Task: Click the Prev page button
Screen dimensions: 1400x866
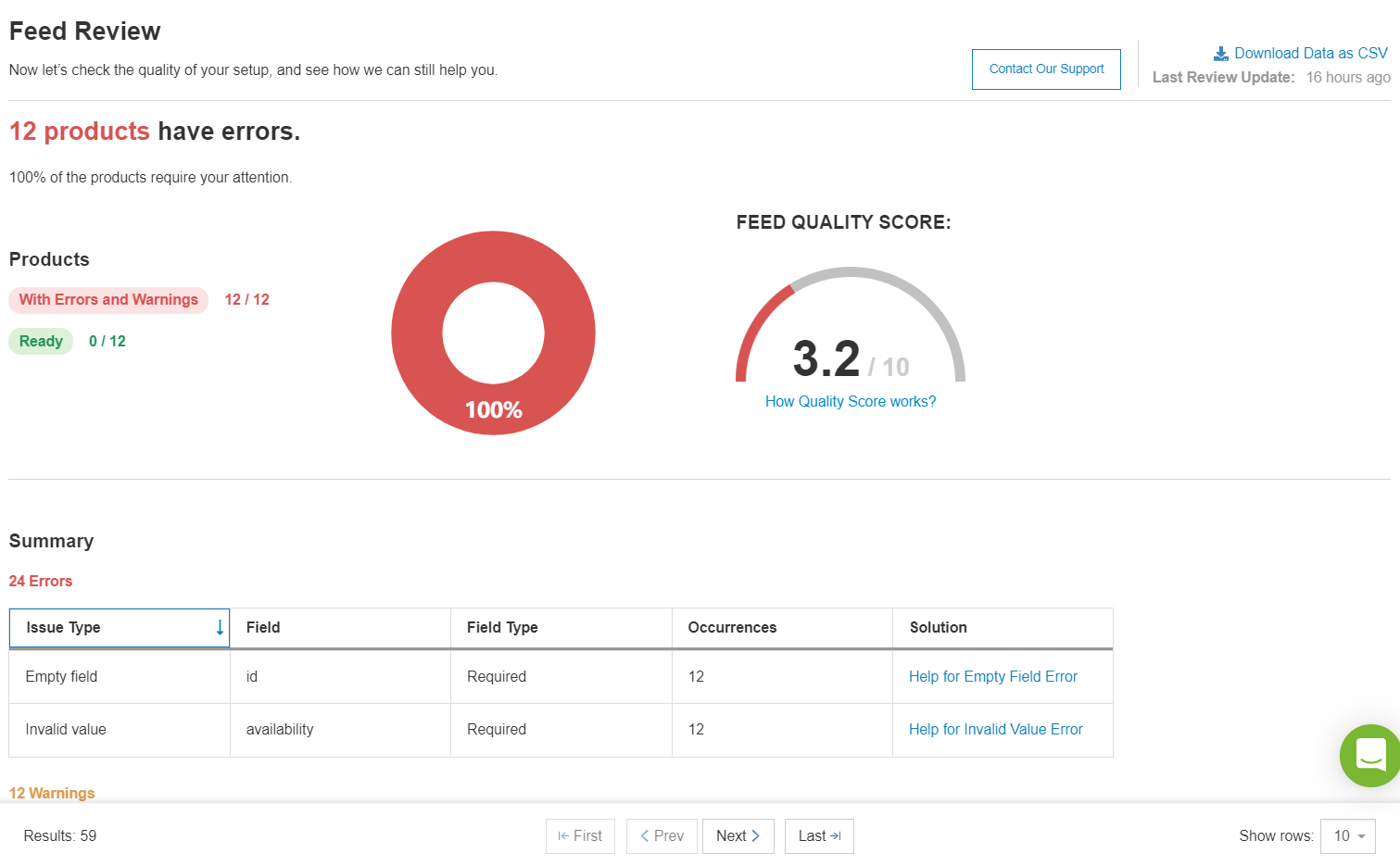Action: 662,836
